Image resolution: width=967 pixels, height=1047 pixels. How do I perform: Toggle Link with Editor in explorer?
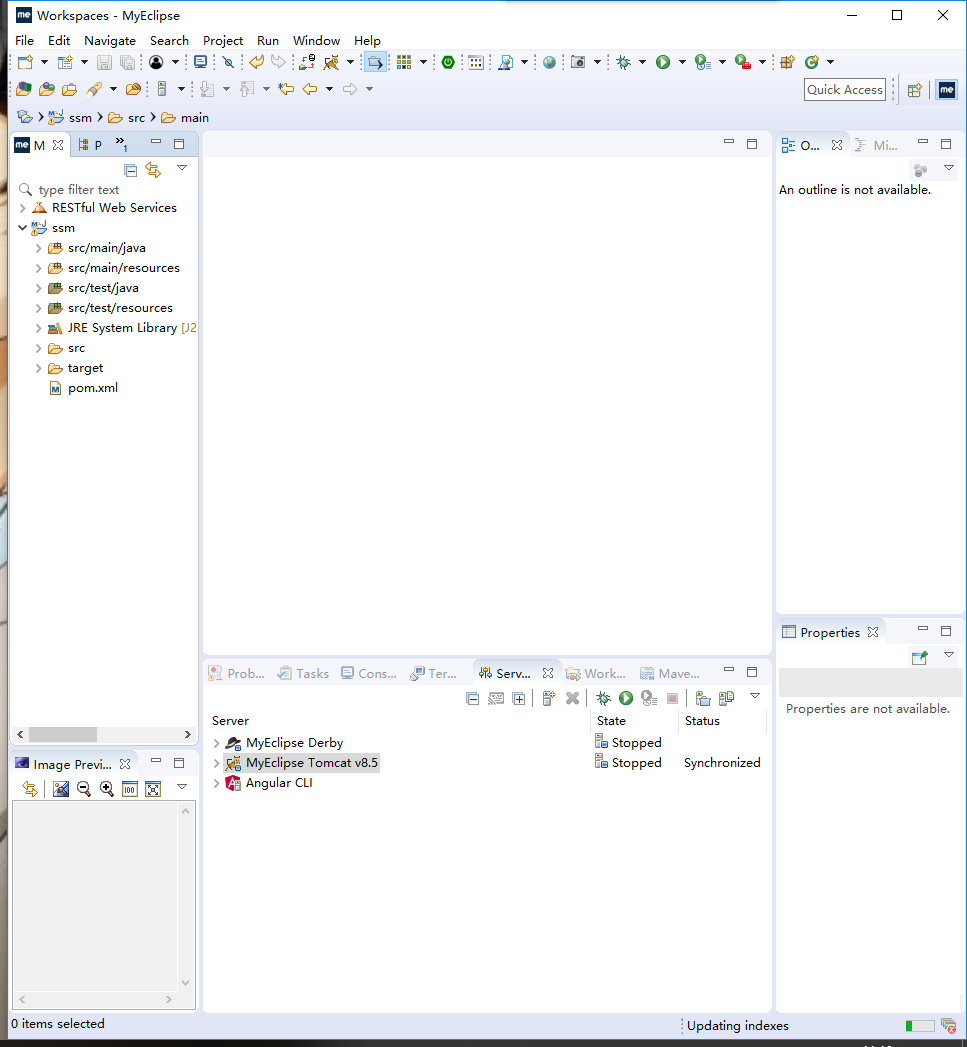coord(154,170)
